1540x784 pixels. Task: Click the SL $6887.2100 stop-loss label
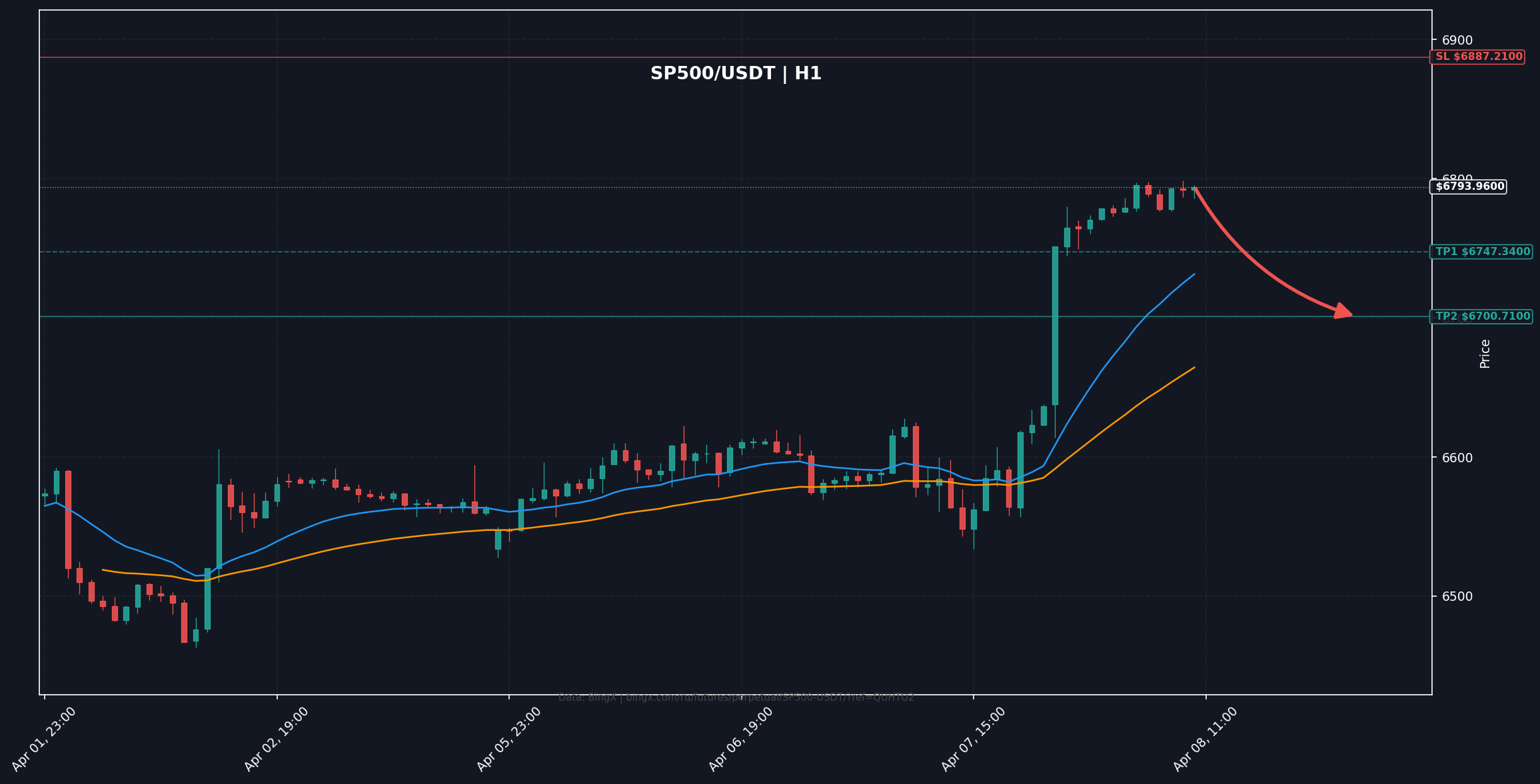pyautogui.click(x=1478, y=57)
